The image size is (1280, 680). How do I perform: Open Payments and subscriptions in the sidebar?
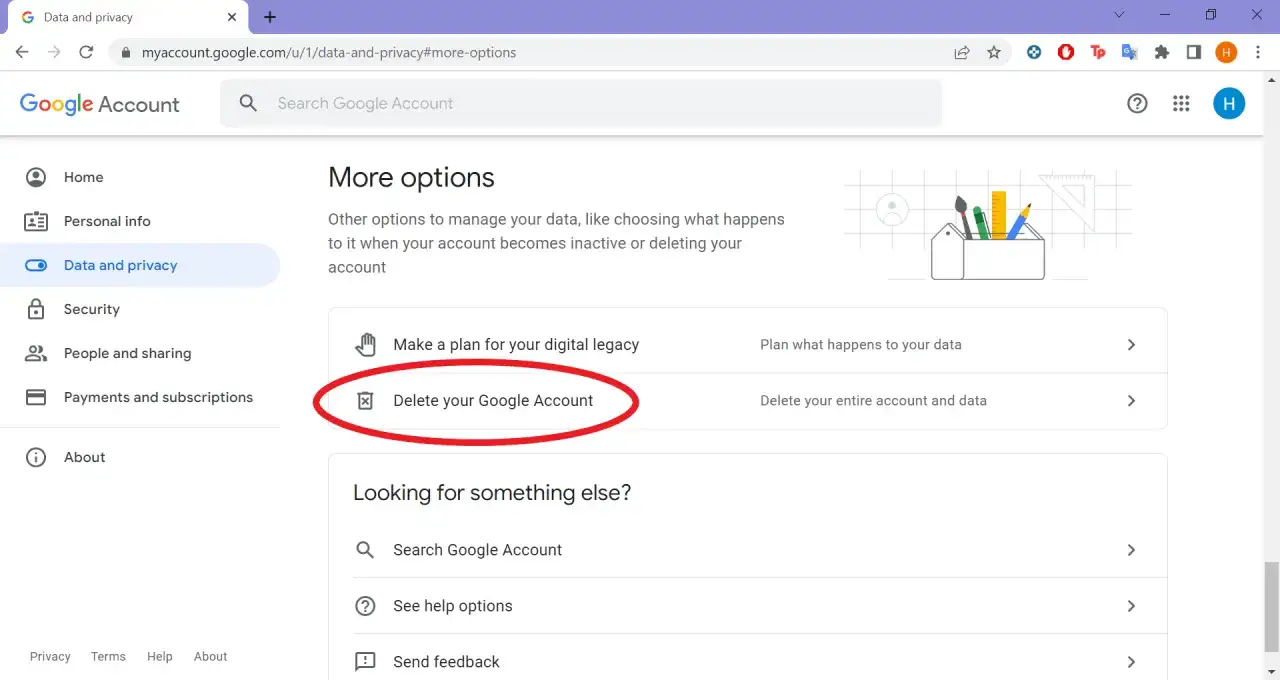coord(140,397)
